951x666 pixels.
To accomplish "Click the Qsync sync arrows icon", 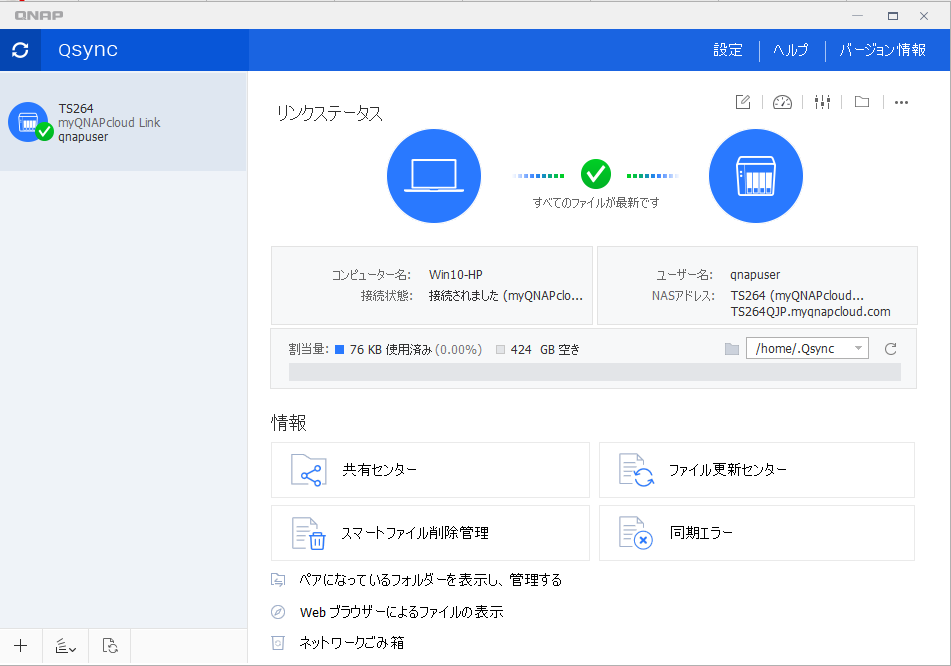I will tap(20, 50).
